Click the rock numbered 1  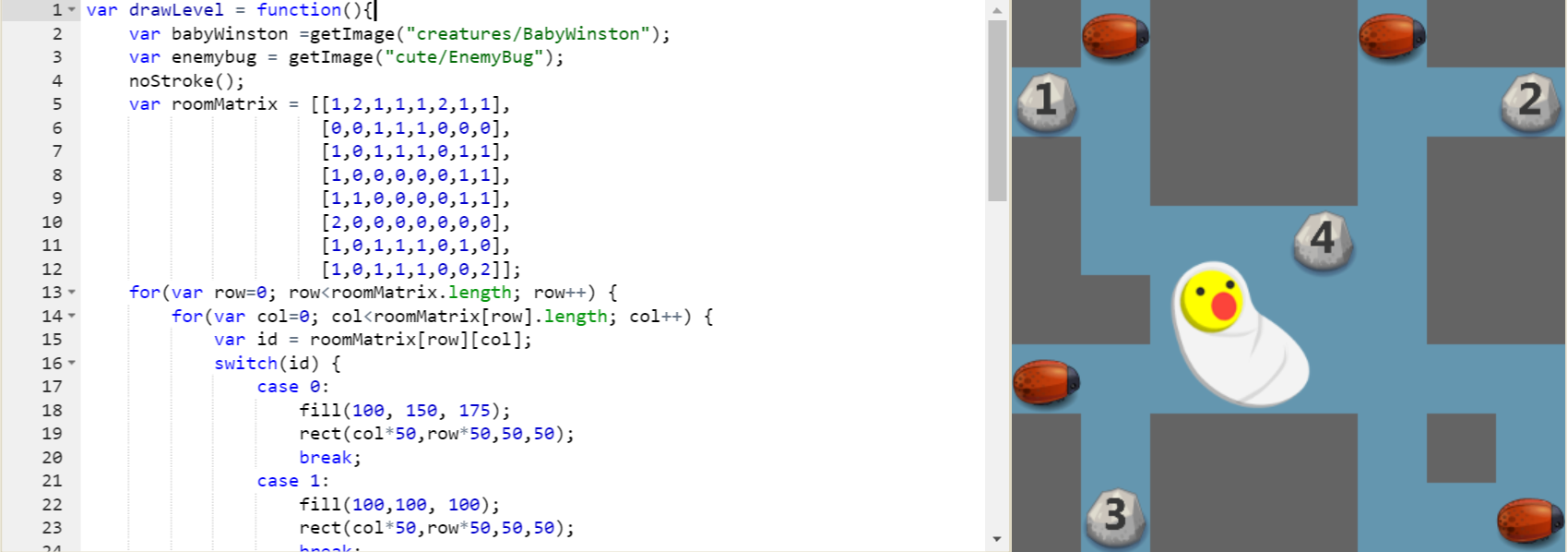click(x=1045, y=101)
